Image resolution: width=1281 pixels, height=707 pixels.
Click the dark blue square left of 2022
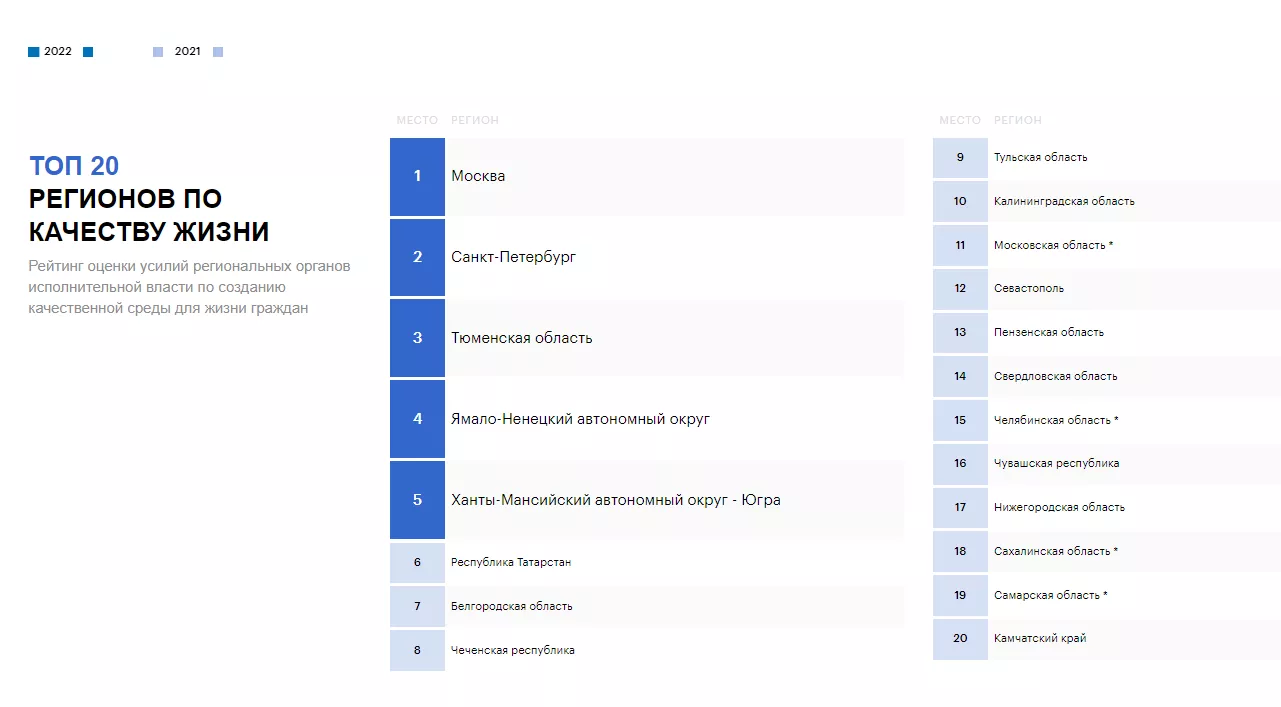33,52
